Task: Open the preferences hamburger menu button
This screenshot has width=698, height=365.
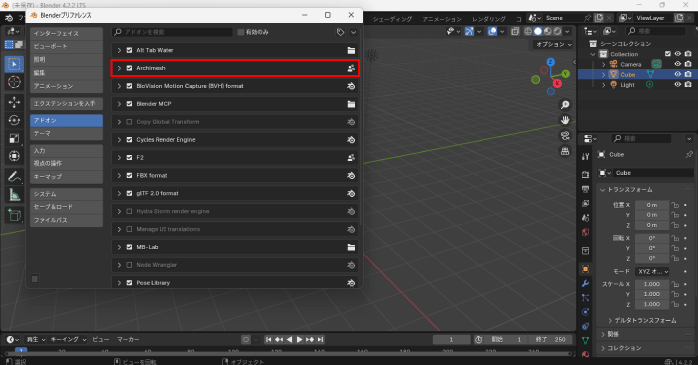Action: coord(35,279)
